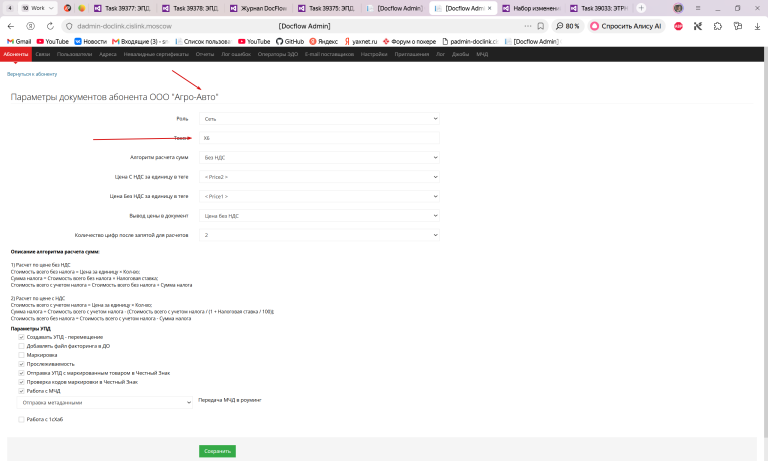Click the red ABP adblock extension icon
Image resolution: width=768 pixels, height=461 pixels.
(678, 26)
